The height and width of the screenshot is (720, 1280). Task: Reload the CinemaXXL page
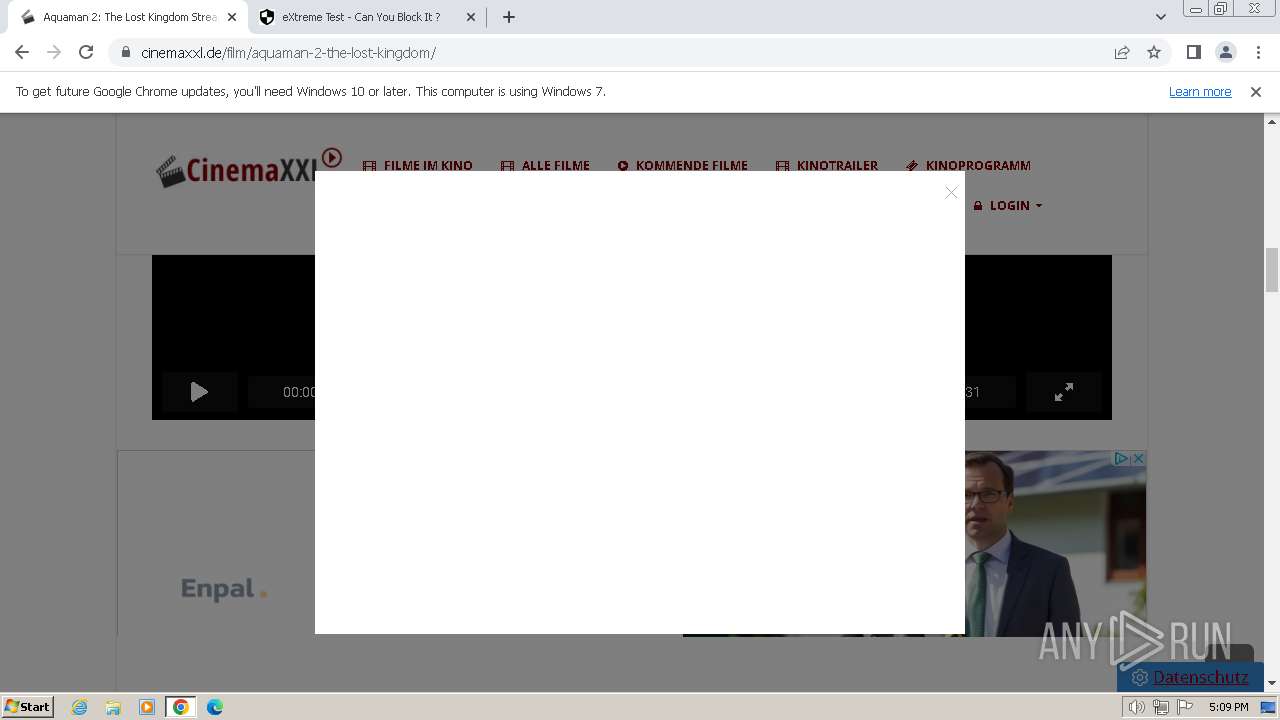click(86, 52)
